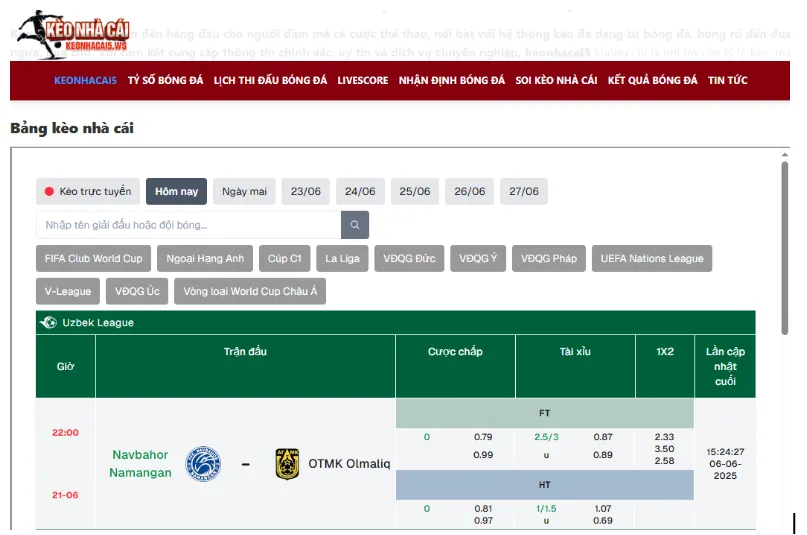Filter by VĐQG Pháp
This screenshot has height=535, width=807.
(x=549, y=258)
